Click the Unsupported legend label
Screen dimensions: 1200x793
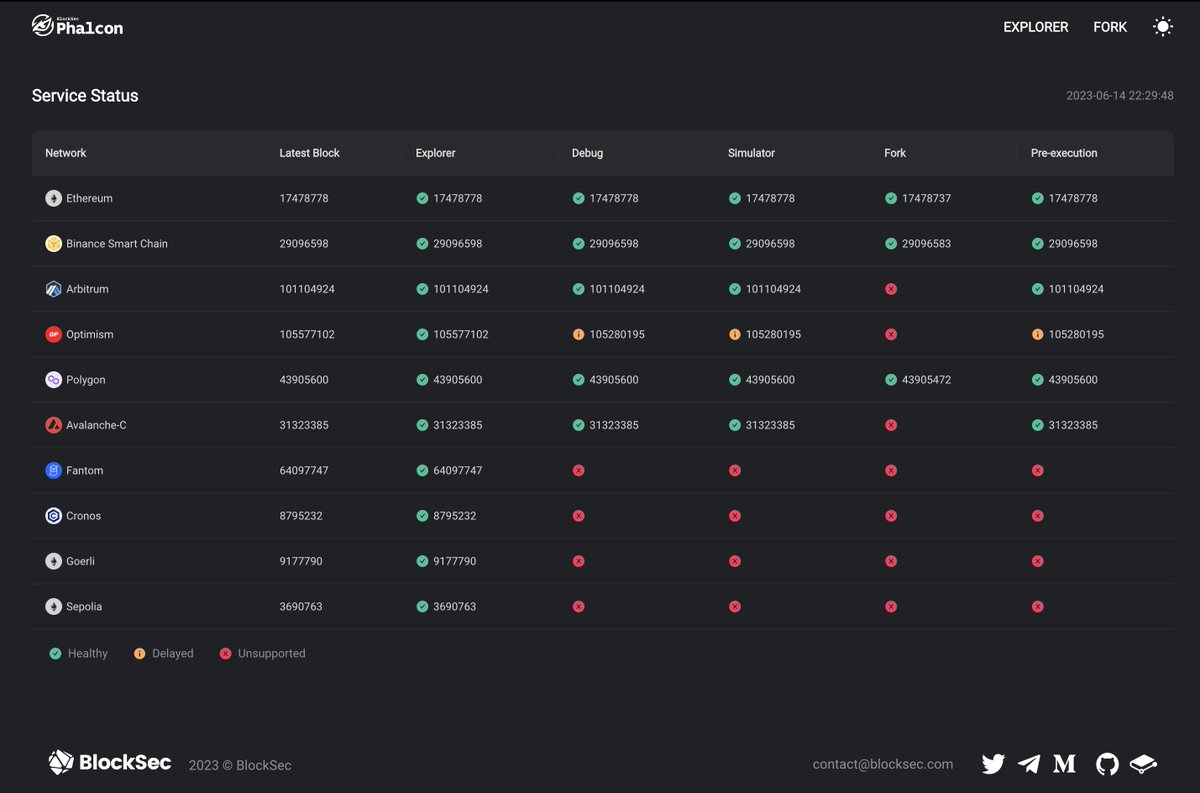(x=271, y=653)
